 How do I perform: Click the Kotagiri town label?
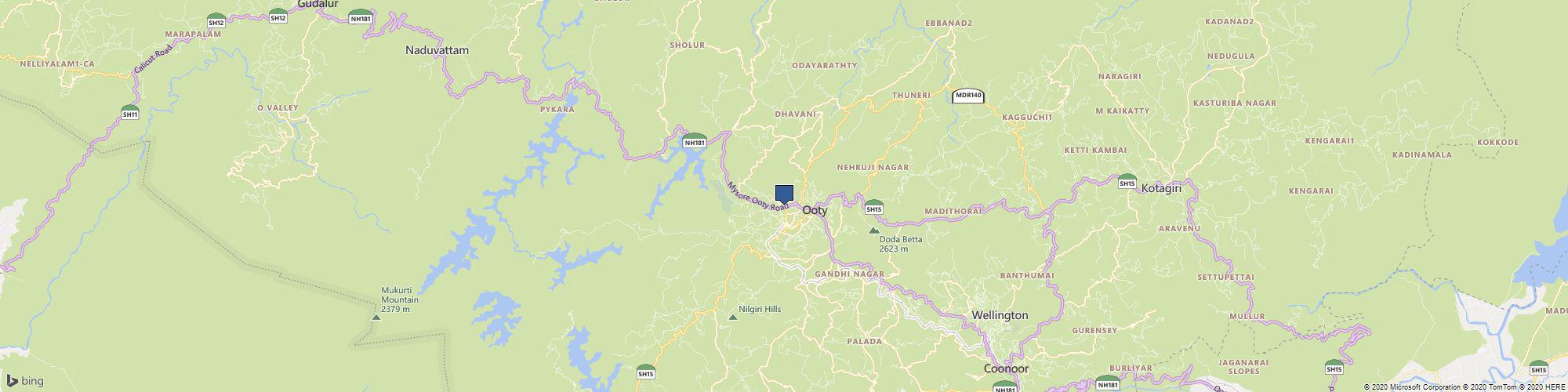click(1162, 188)
